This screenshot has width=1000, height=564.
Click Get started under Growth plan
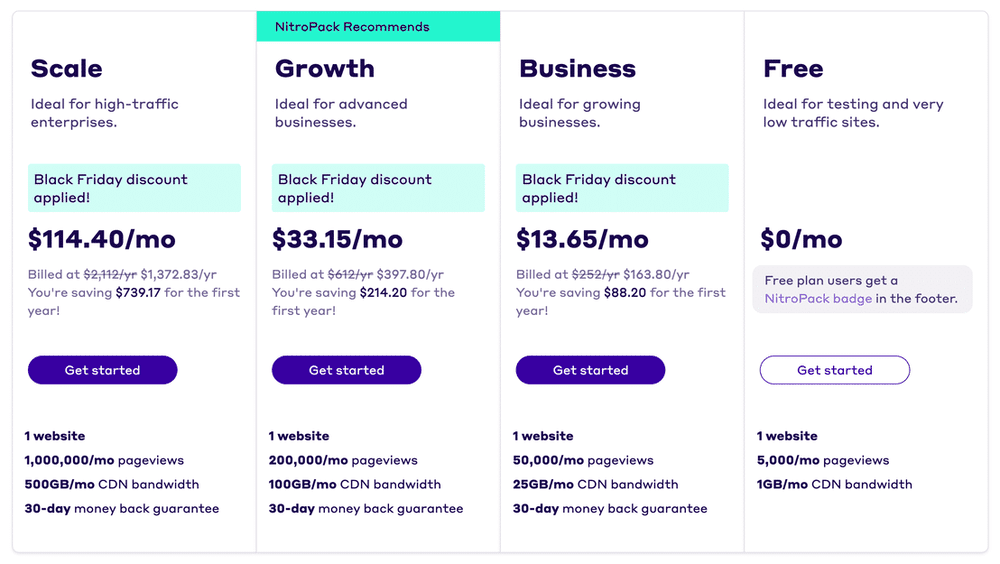pos(346,370)
